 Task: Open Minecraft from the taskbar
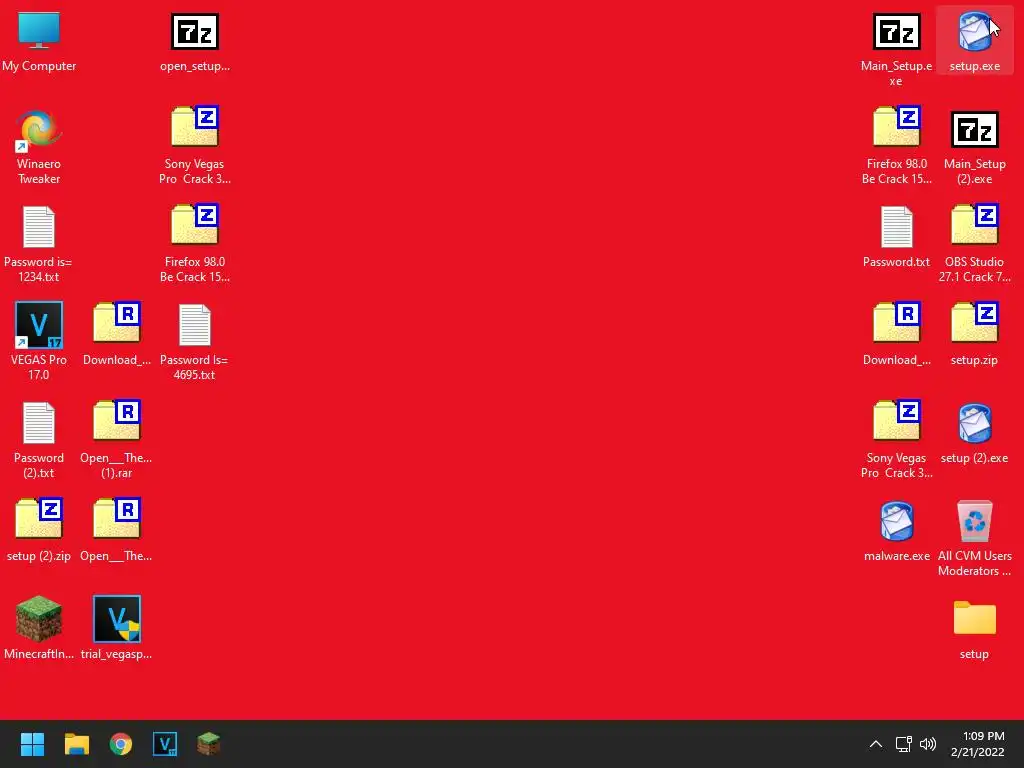tap(208, 744)
